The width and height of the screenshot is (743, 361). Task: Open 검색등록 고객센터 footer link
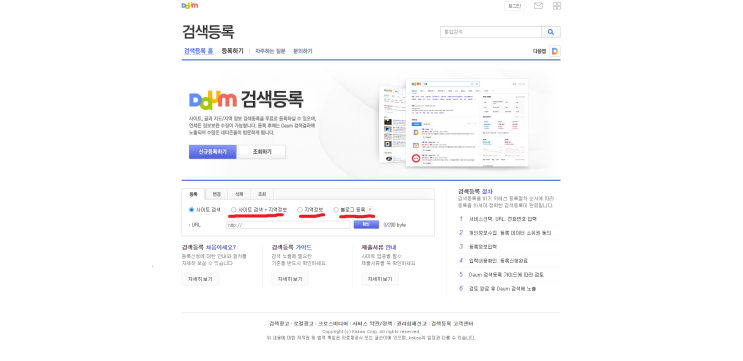tap(452, 324)
